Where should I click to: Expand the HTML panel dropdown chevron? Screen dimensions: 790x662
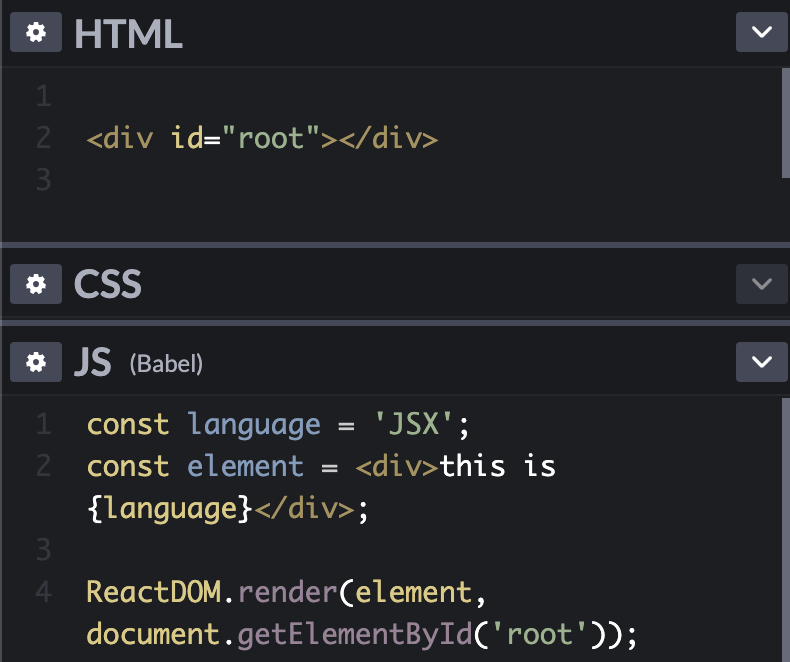(761, 32)
